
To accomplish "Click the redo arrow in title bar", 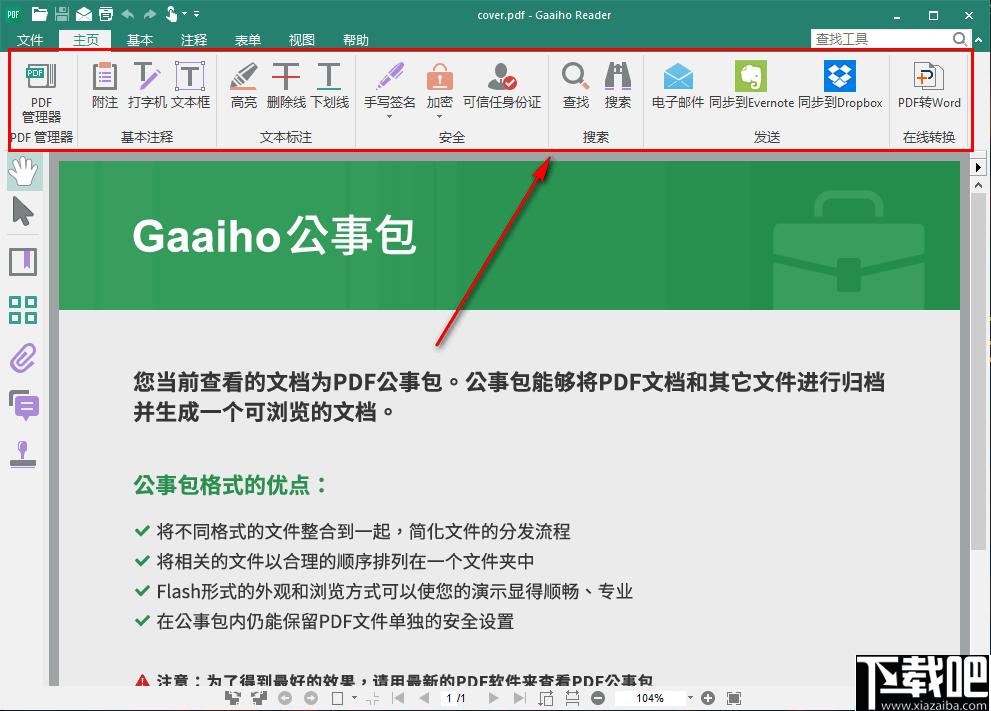I will pos(150,14).
